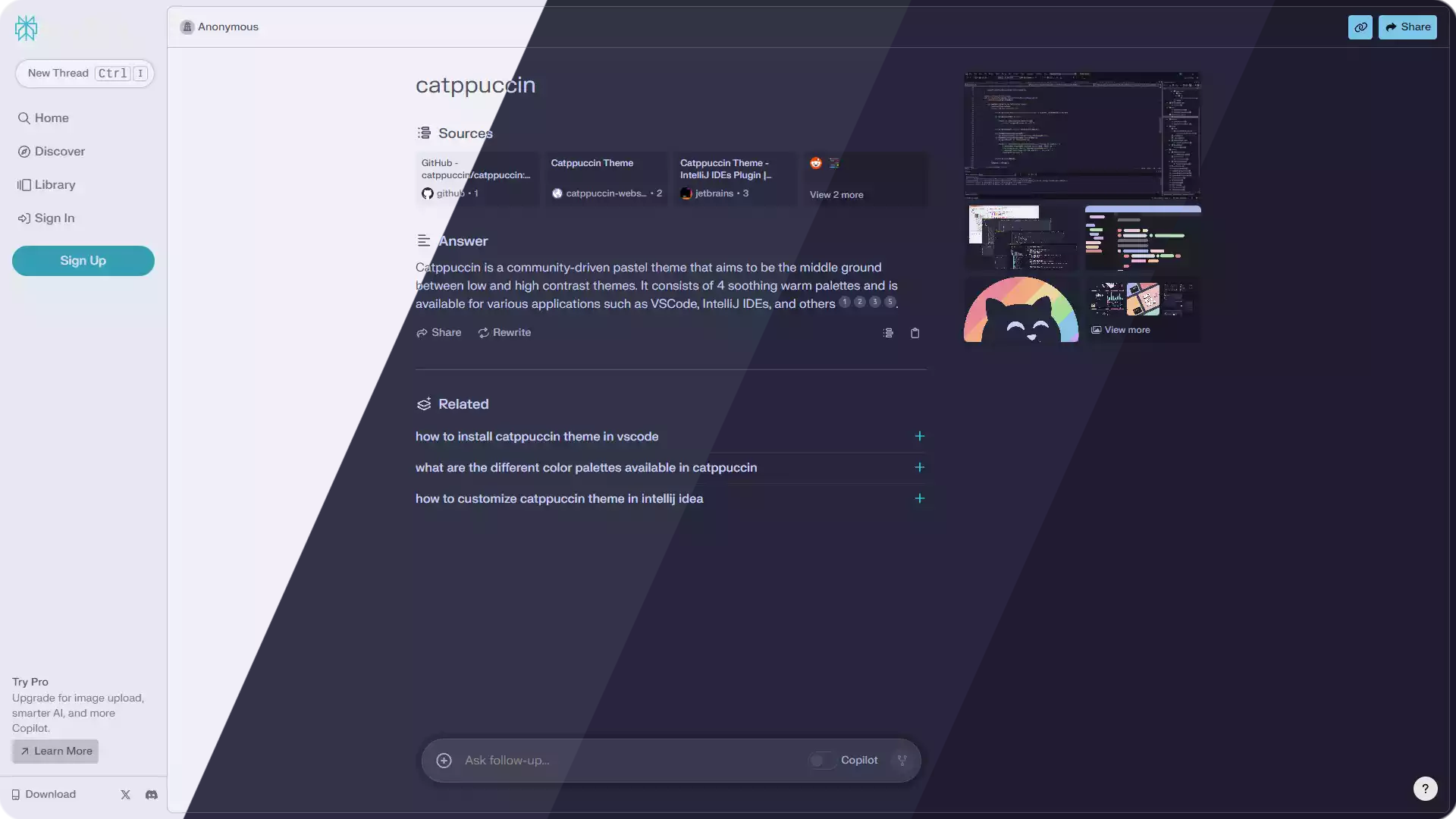Screen dimensions: 1456x819
Task: Open the rainbow cat image thumbnail
Action: click(x=1021, y=309)
